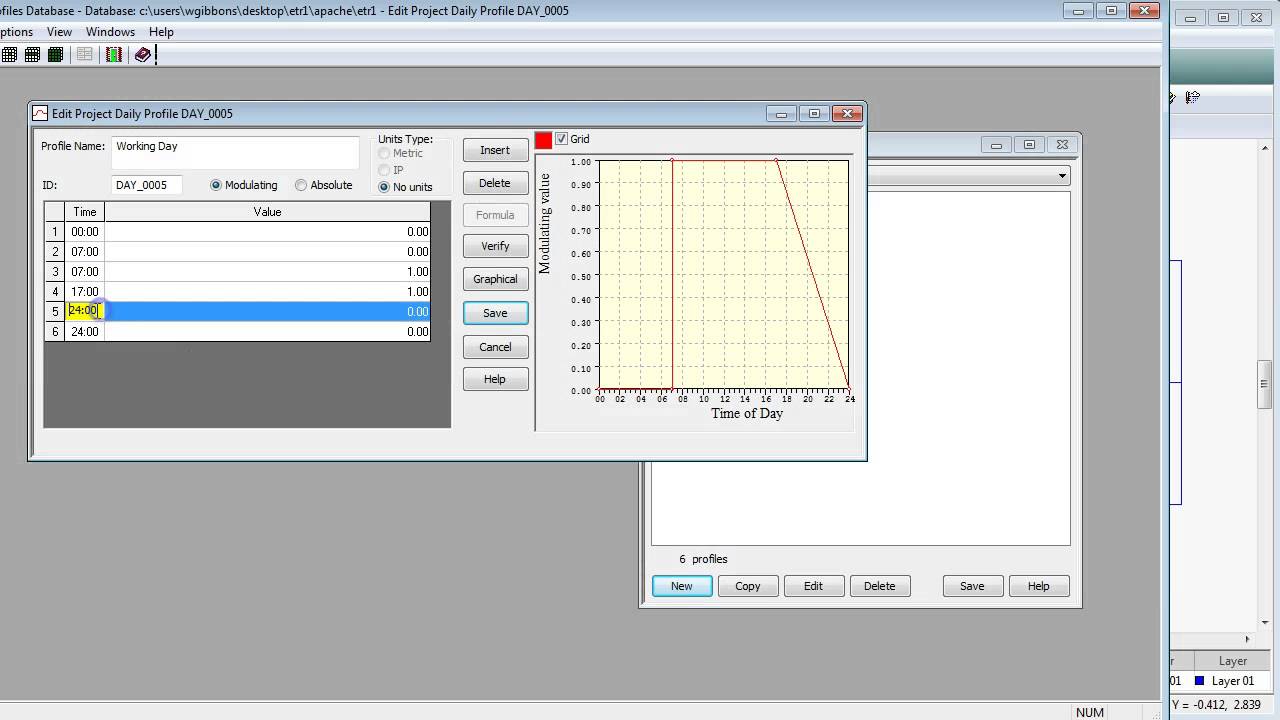Open the partially visible Options menu
1280x720 pixels.
tap(16, 32)
